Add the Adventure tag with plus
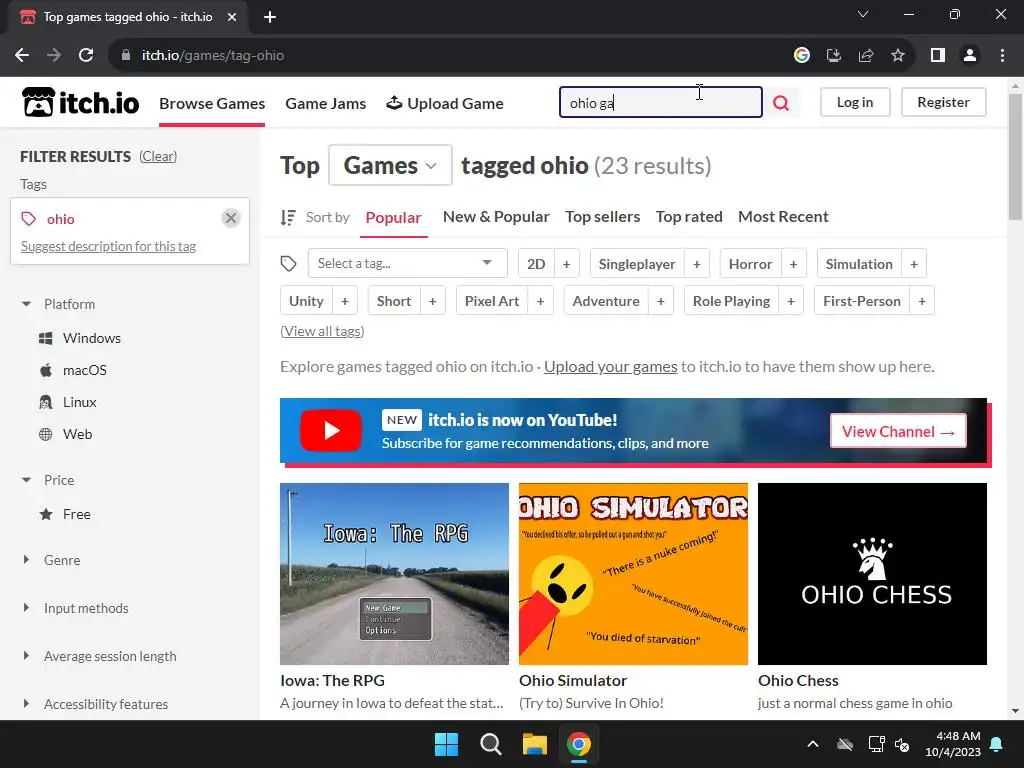 (661, 301)
